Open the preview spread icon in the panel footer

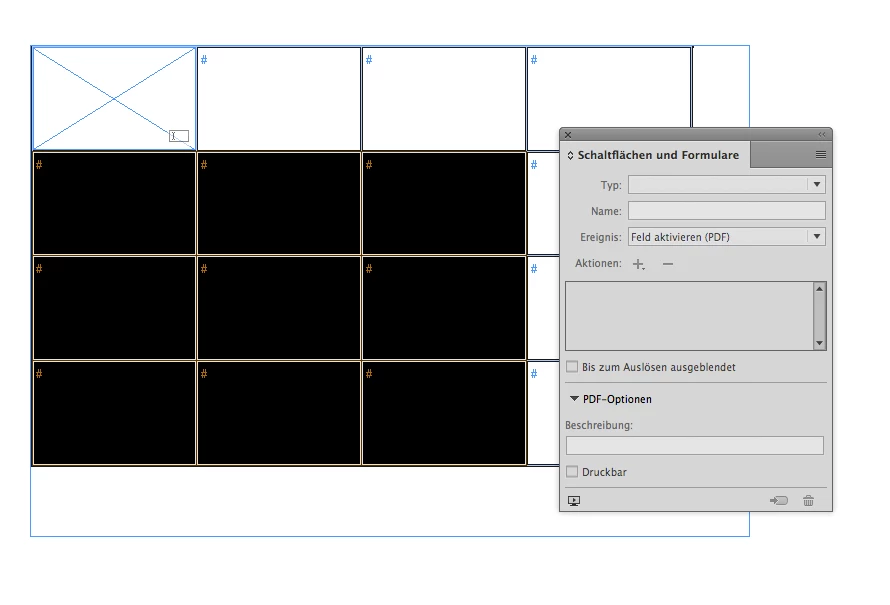click(x=574, y=501)
